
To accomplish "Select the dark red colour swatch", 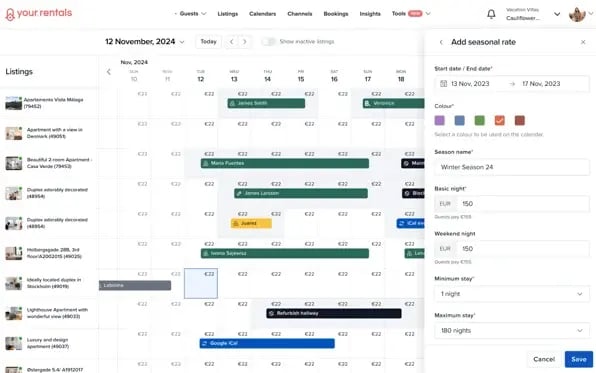I will [520, 121].
